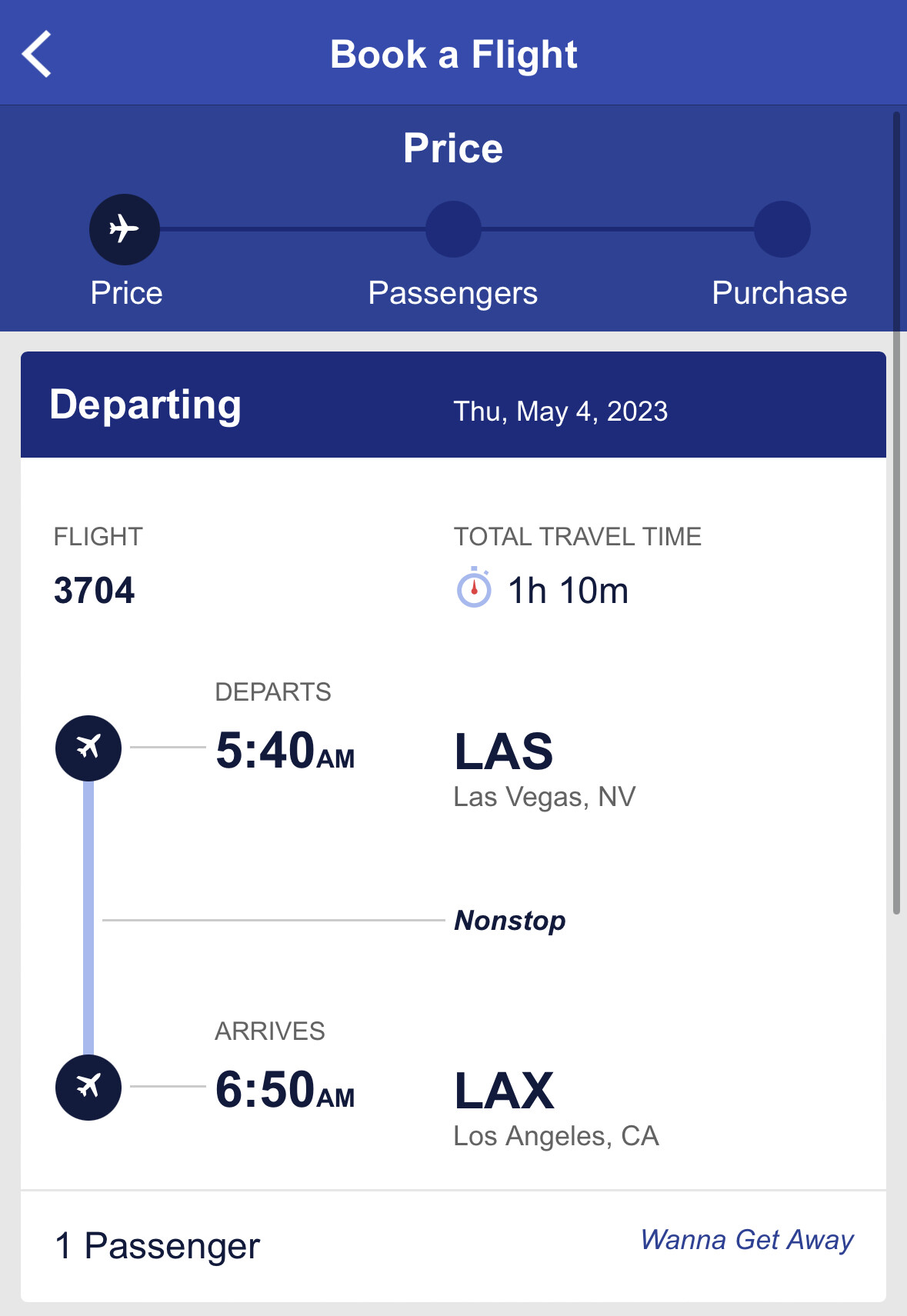907x1316 pixels.
Task: Tap the 1 Passenger row
Action: (158, 1246)
